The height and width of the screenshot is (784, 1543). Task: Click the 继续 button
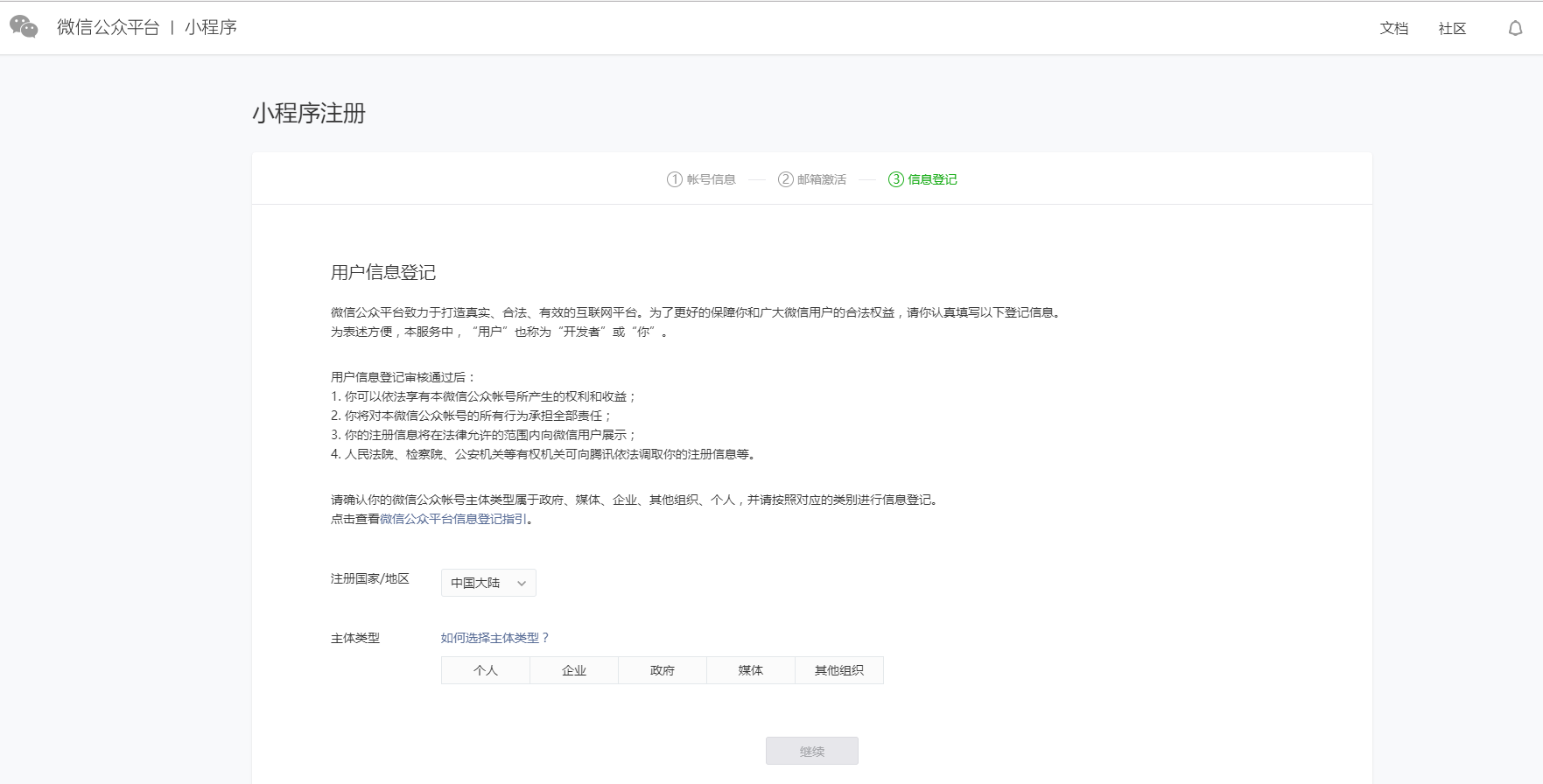coord(812,751)
